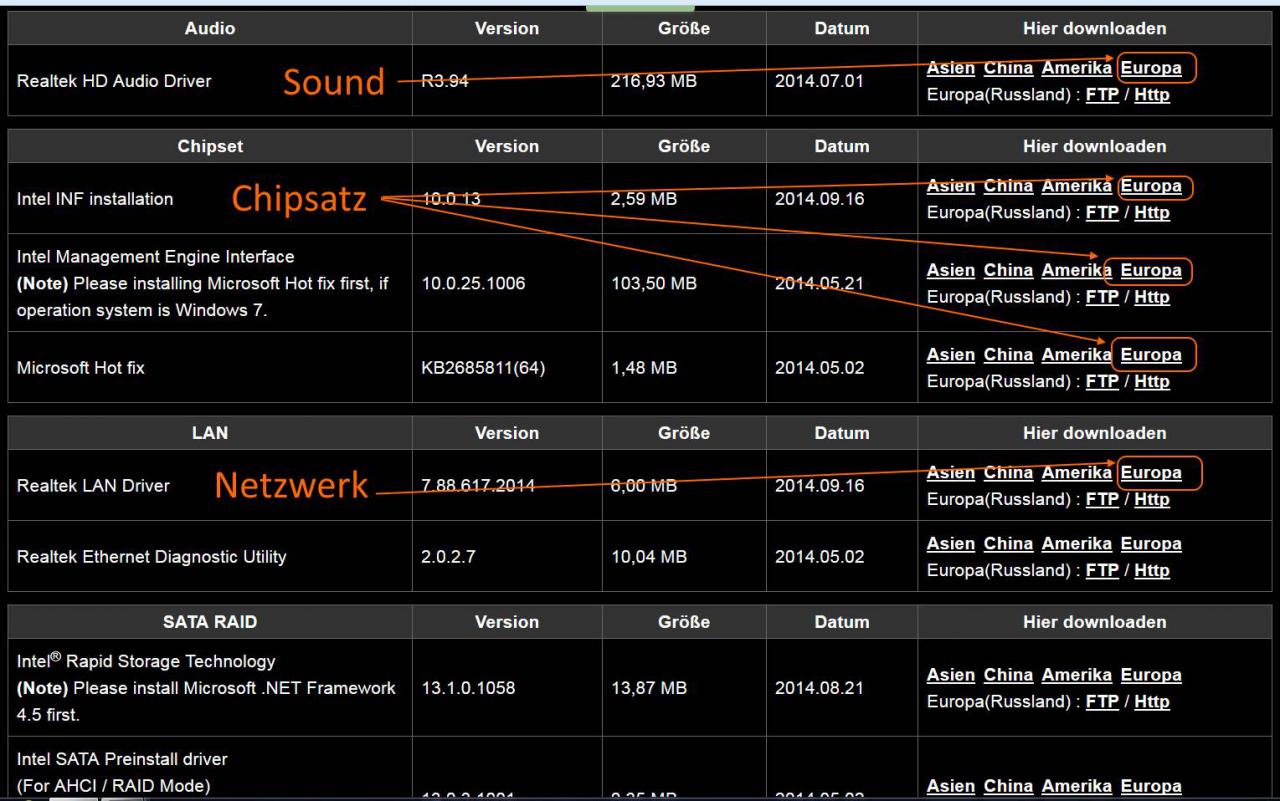1280x801 pixels.
Task: Download Realtek HD Audio Driver from Europa
Action: tap(1151, 68)
